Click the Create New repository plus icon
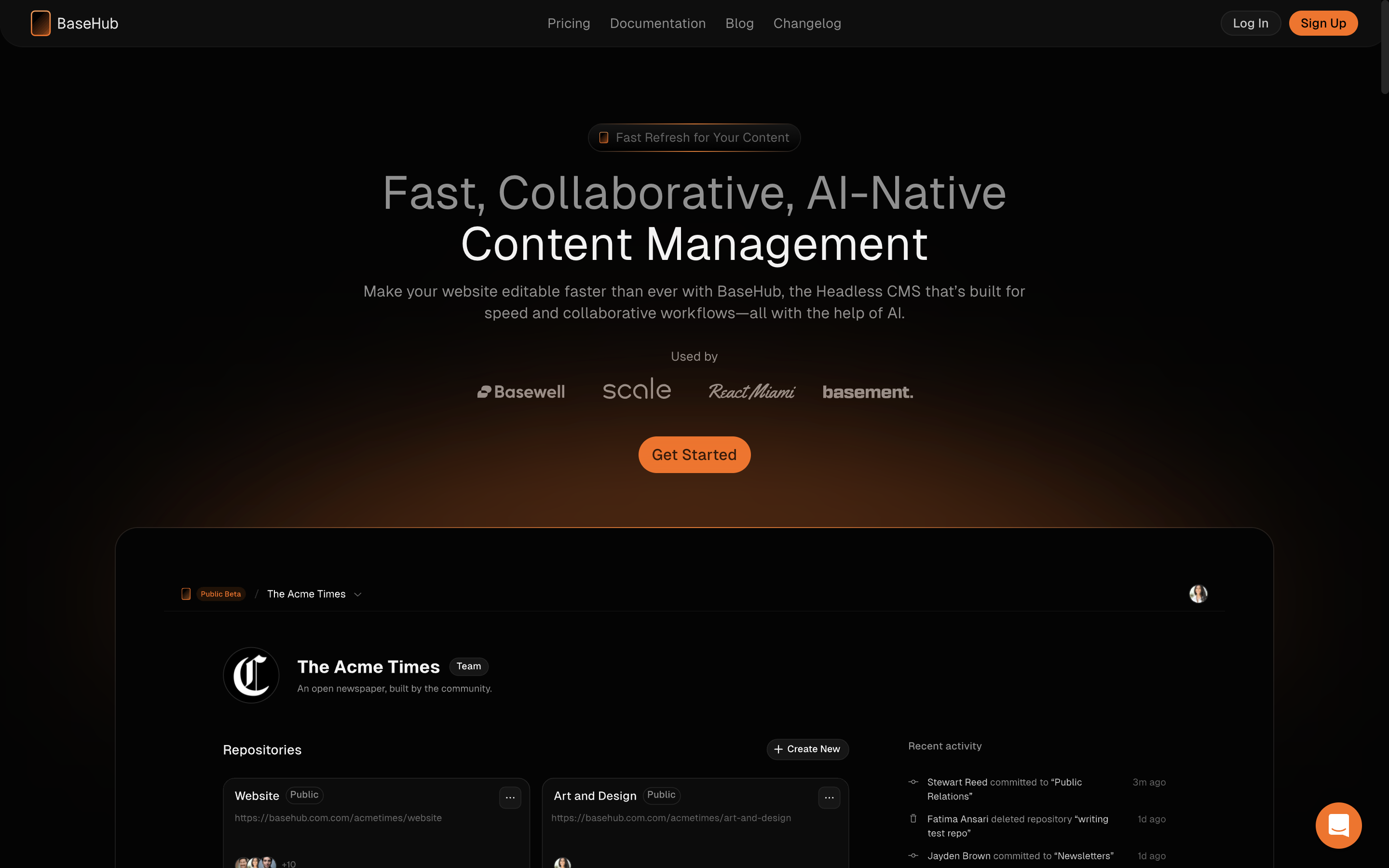Screen dimensions: 1389x868 [x=779, y=749]
